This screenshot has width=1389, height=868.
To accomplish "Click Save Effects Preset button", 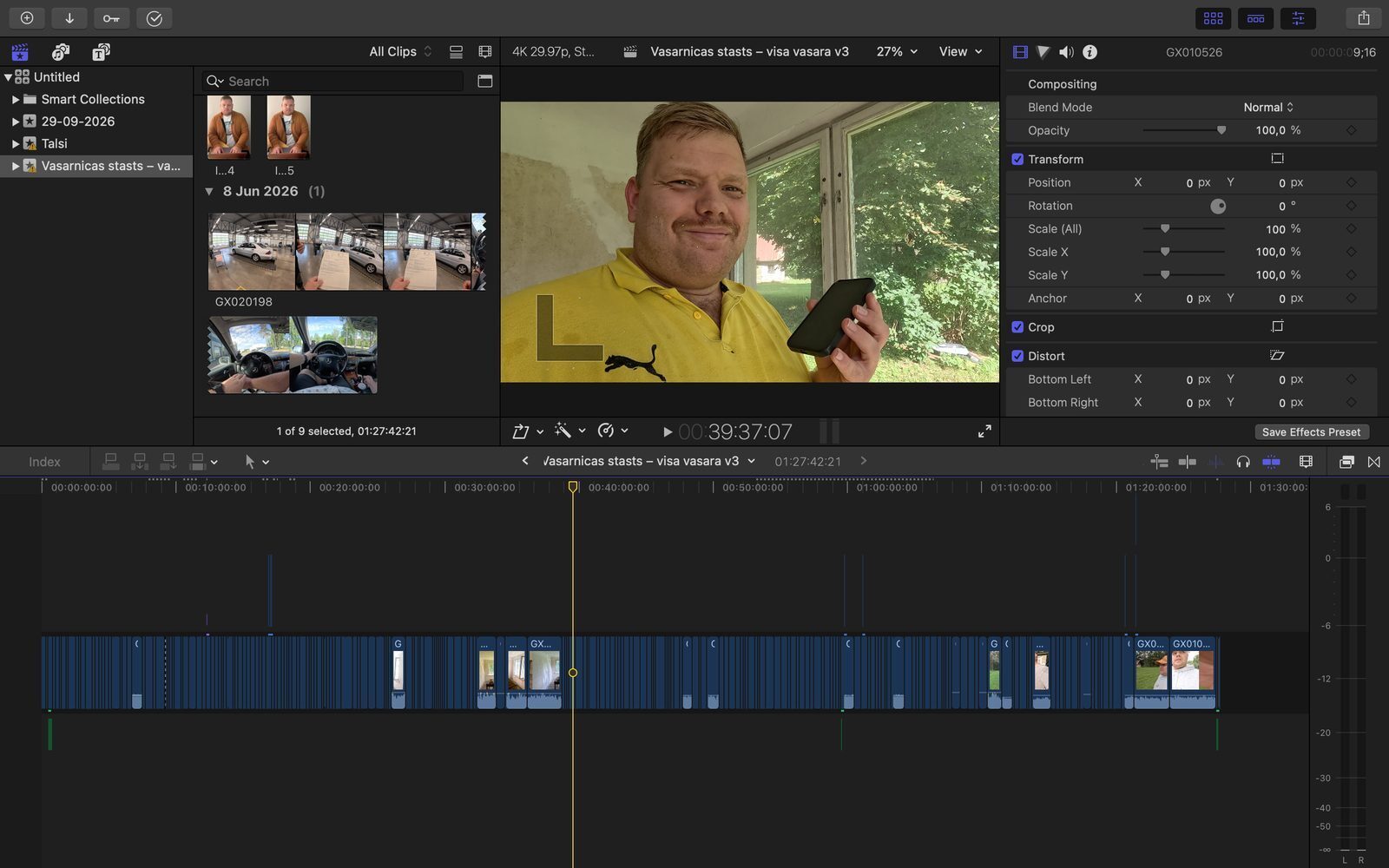I will point(1311,432).
